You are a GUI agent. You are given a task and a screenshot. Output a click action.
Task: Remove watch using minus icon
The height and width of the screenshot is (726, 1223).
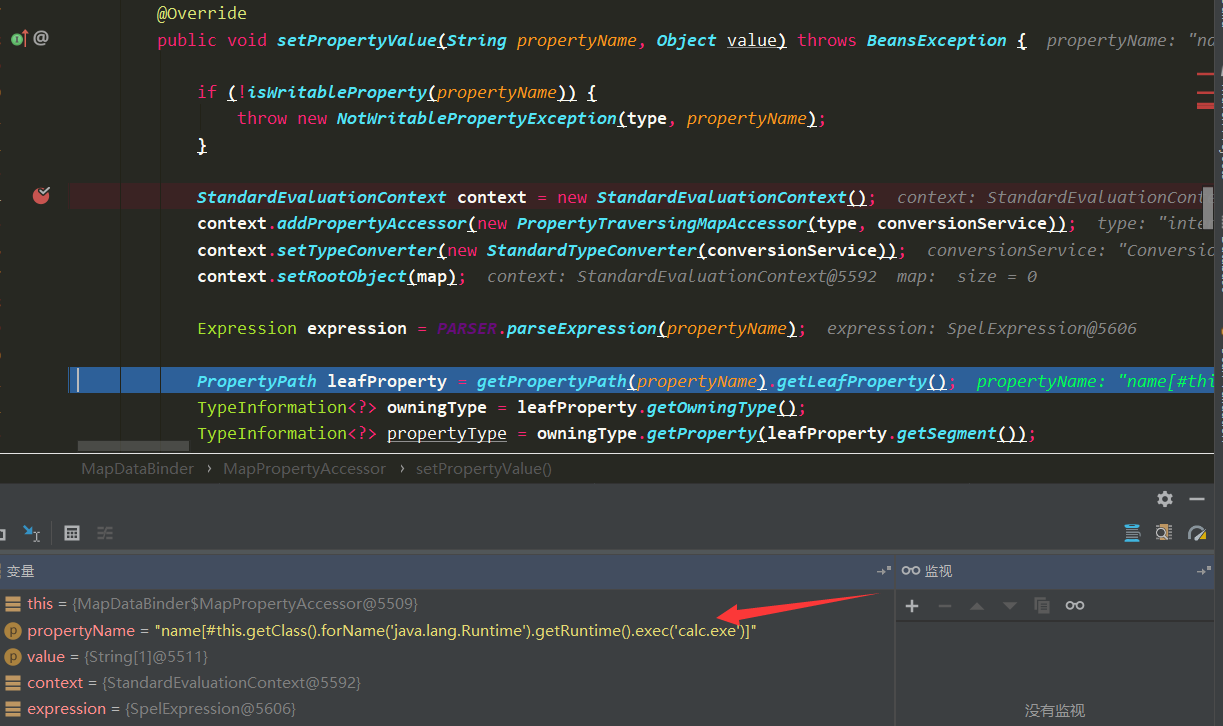(944, 606)
